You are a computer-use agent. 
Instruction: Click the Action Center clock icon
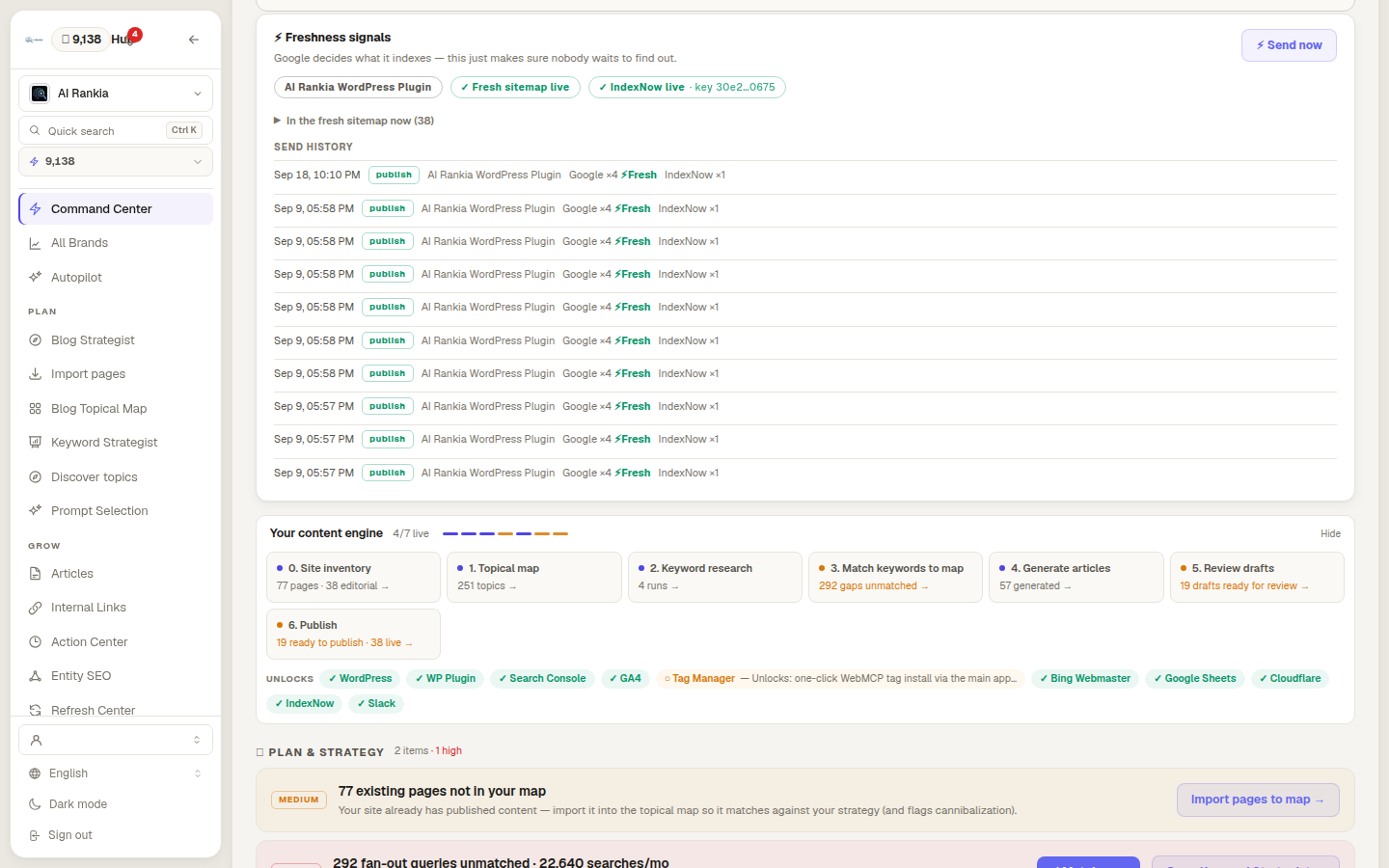[x=35, y=642]
